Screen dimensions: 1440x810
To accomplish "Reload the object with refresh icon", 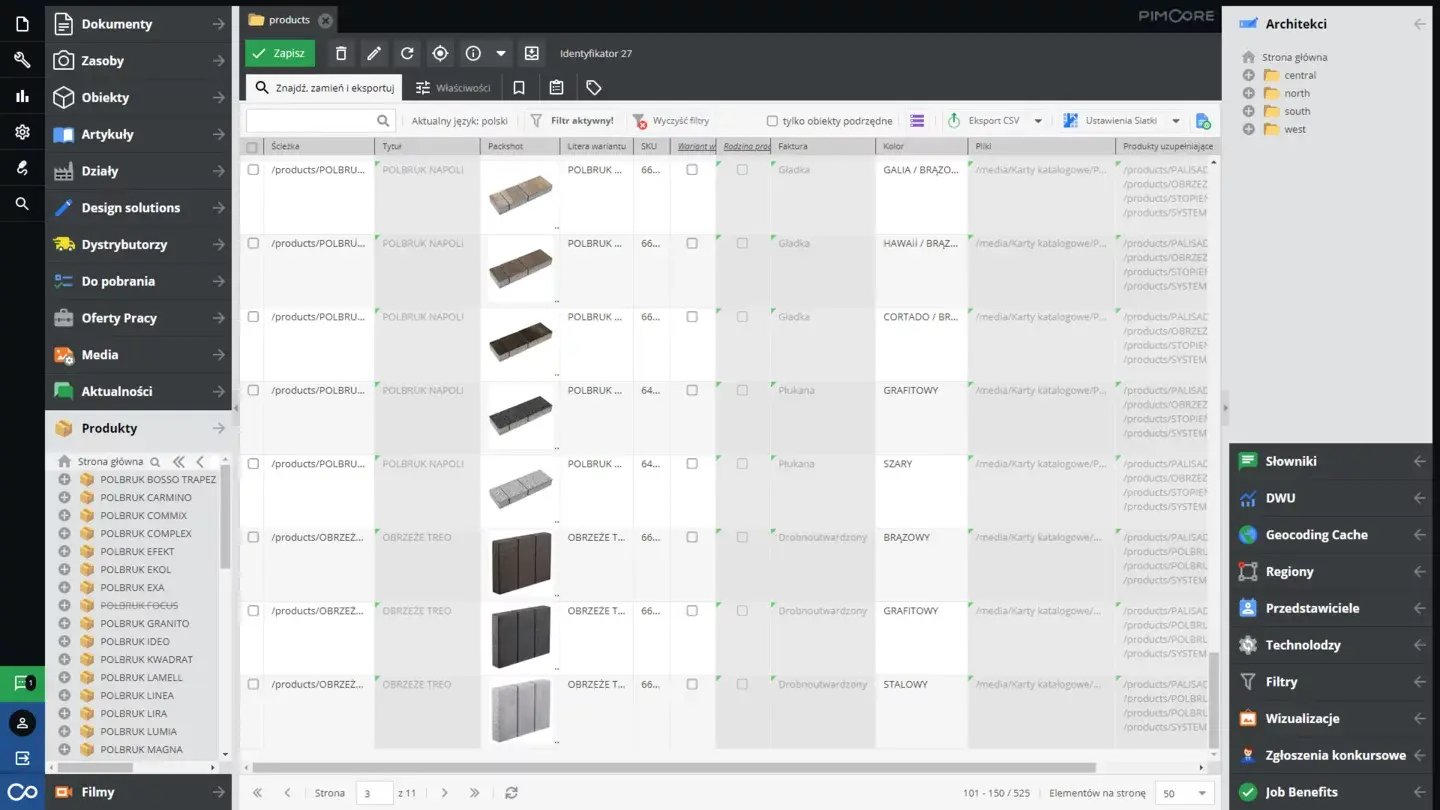I will point(407,54).
